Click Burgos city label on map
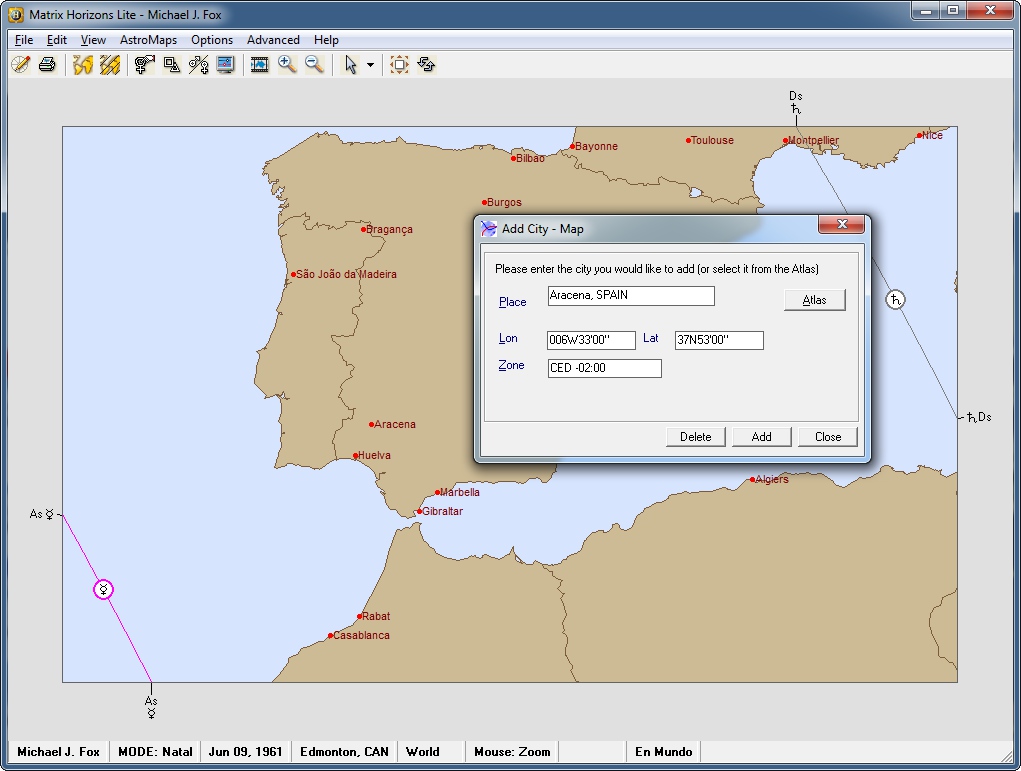The height and width of the screenshot is (771, 1021). pyautogui.click(x=504, y=203)
